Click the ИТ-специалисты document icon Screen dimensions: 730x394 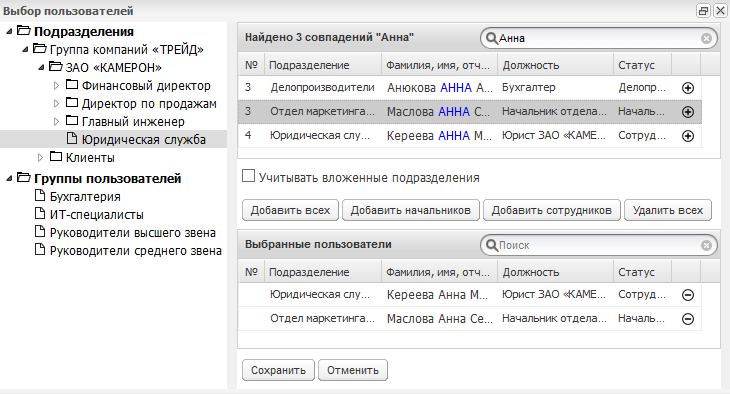40,214
